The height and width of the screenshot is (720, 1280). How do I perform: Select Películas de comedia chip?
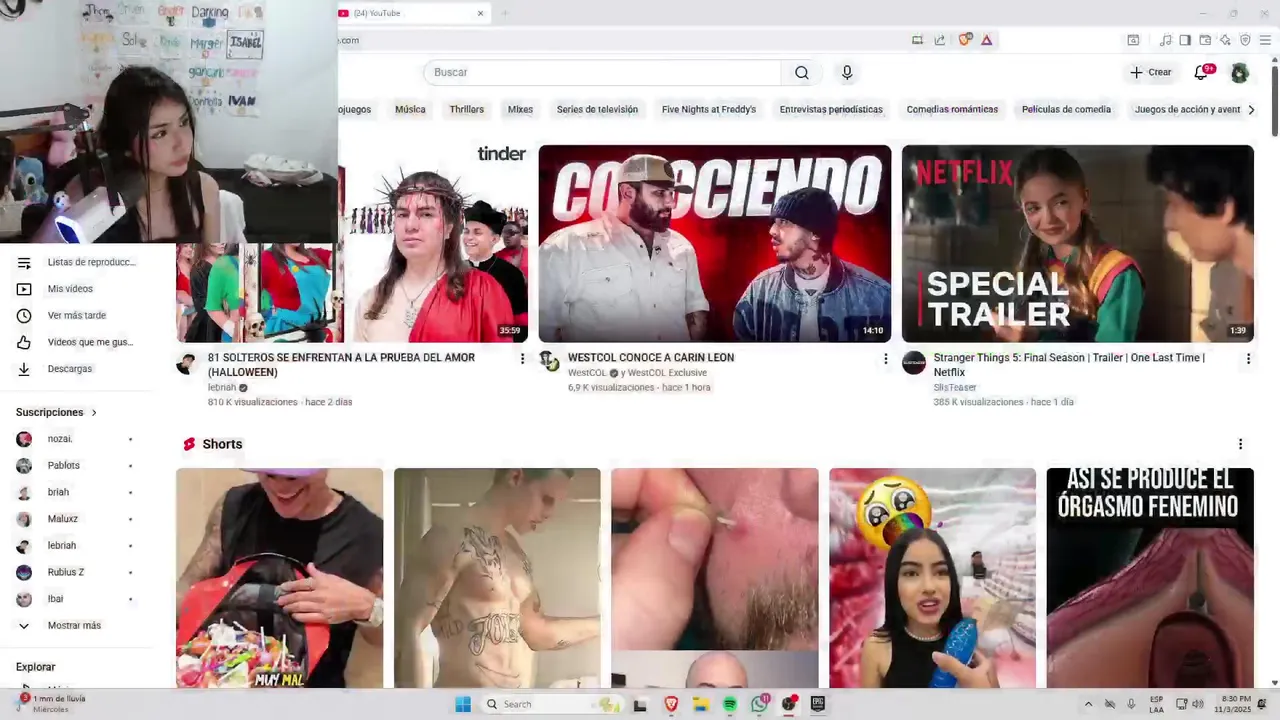1066,110
